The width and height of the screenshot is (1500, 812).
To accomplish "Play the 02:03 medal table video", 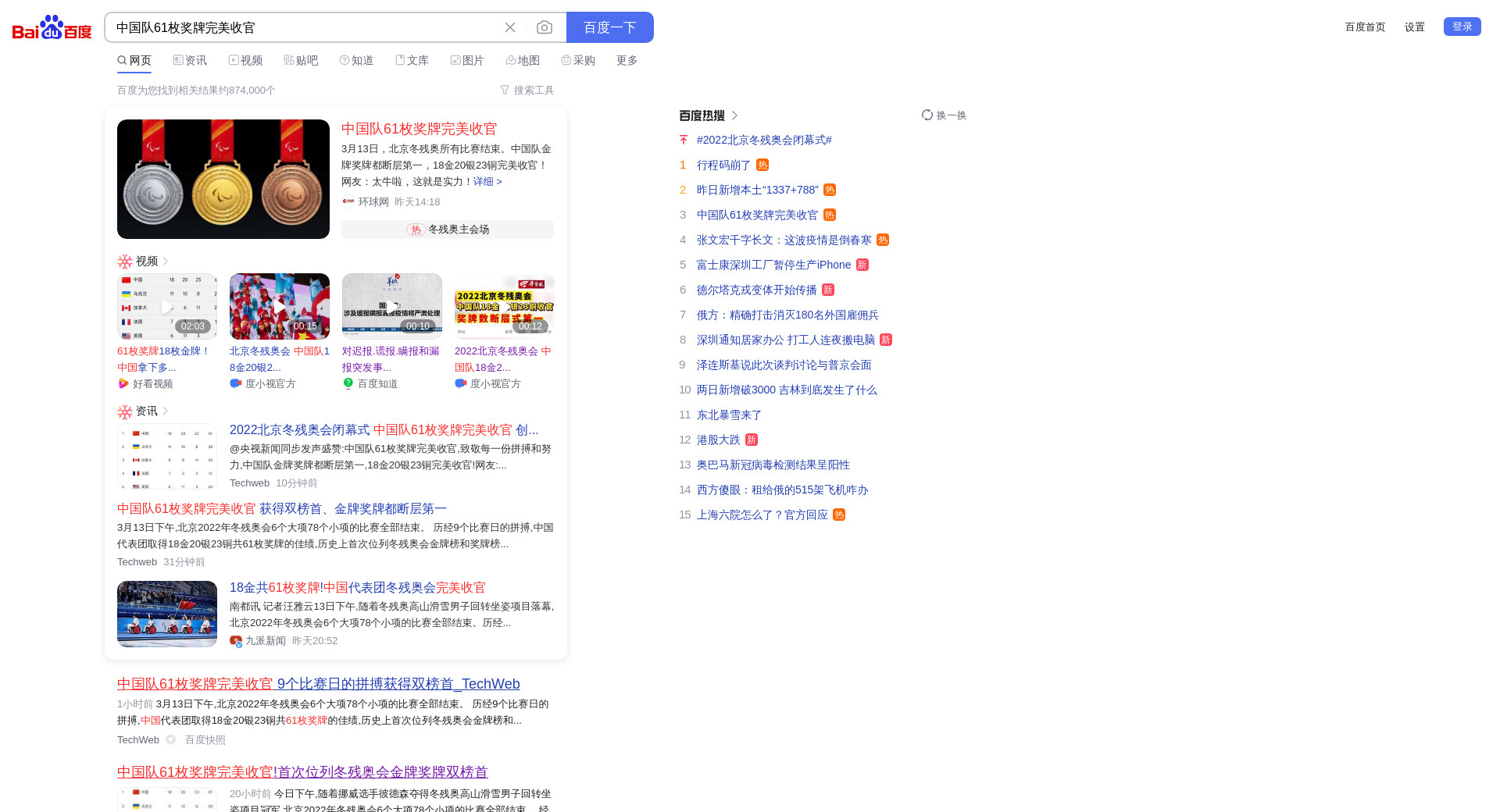I will [x=167, y=306].
